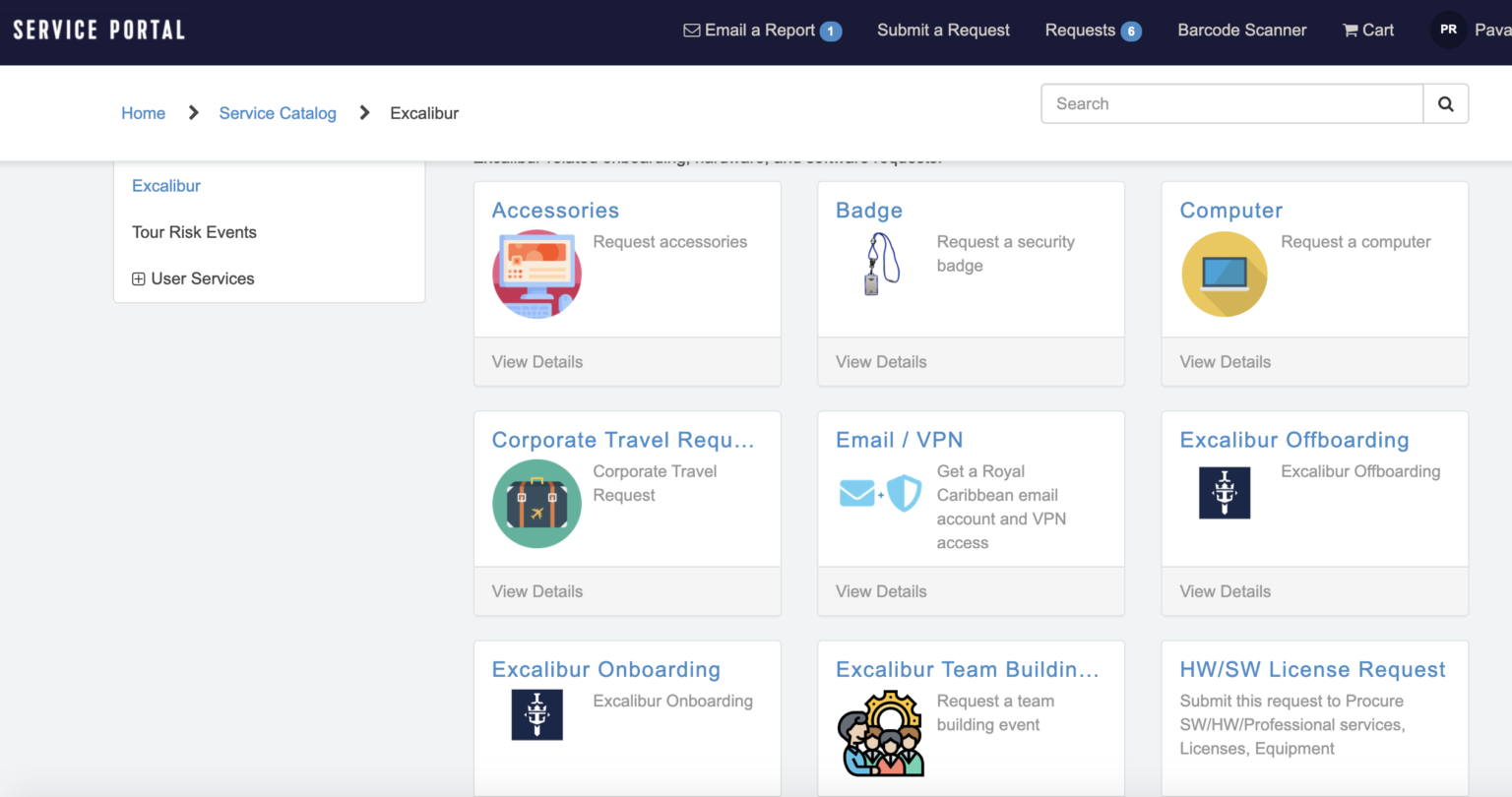1512x797 pixels.
Task: Open the HW/SW License Request card
Action: [x=1313, y=669]
